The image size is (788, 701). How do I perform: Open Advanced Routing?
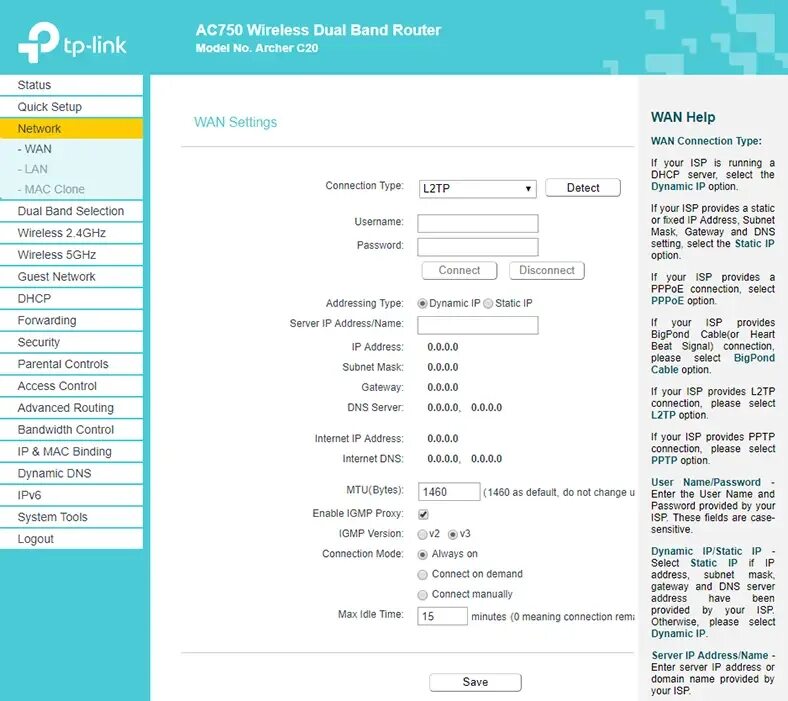point(71,408)
